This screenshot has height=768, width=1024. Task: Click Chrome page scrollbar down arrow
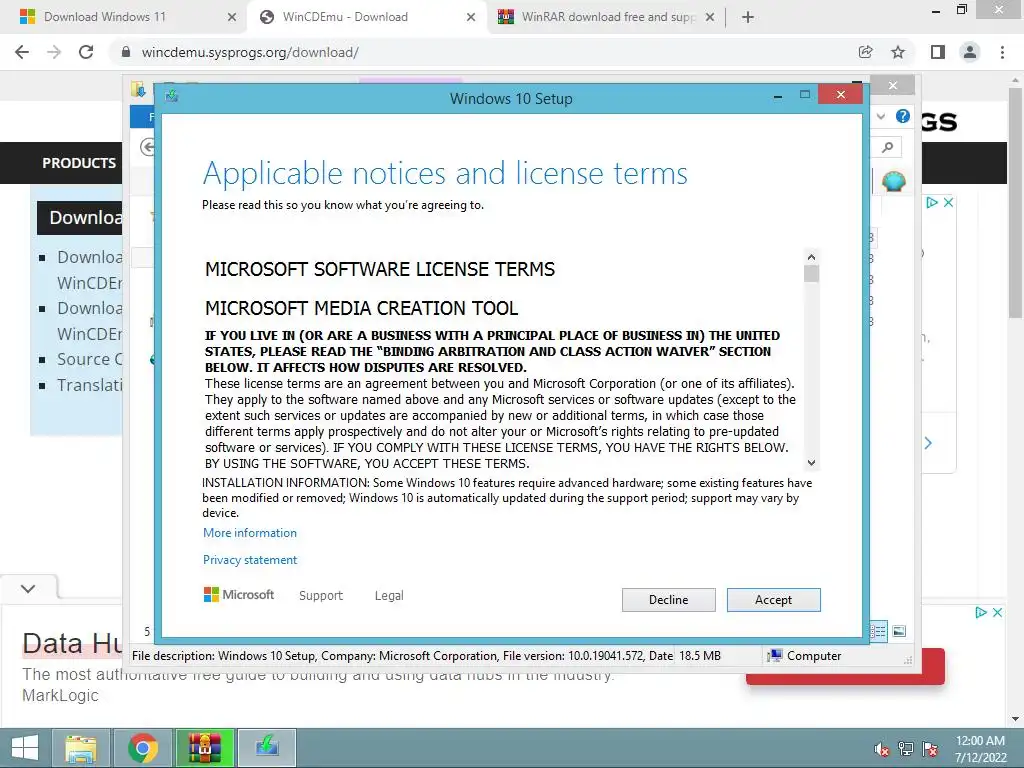tap(1016, 719)
